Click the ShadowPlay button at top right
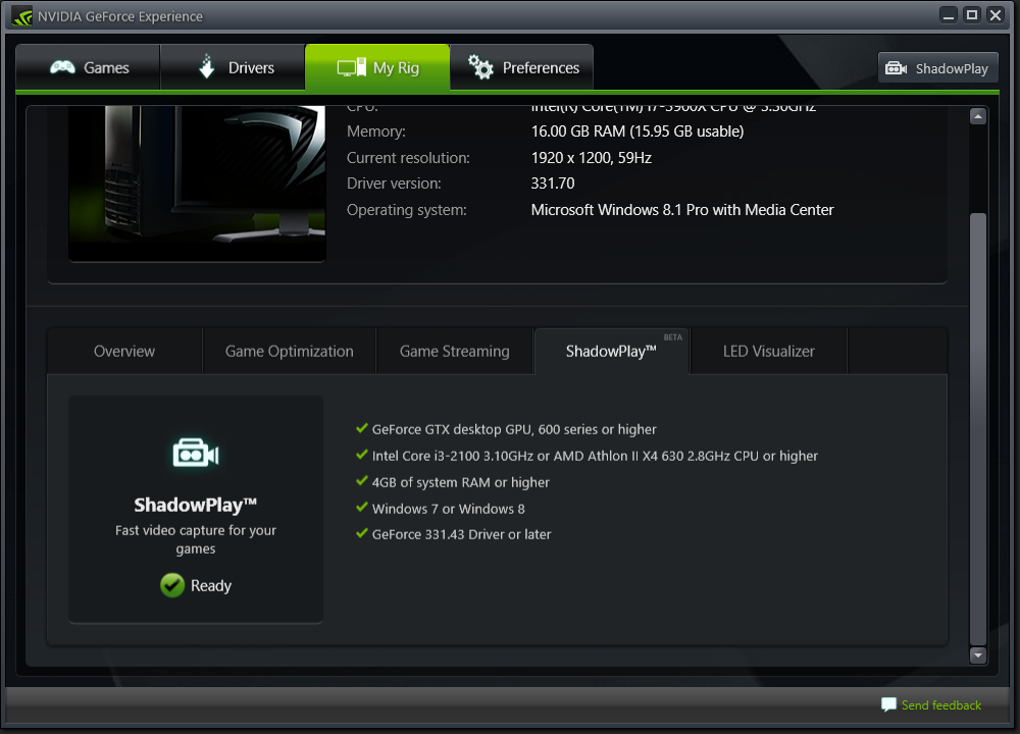 point(938,68)
